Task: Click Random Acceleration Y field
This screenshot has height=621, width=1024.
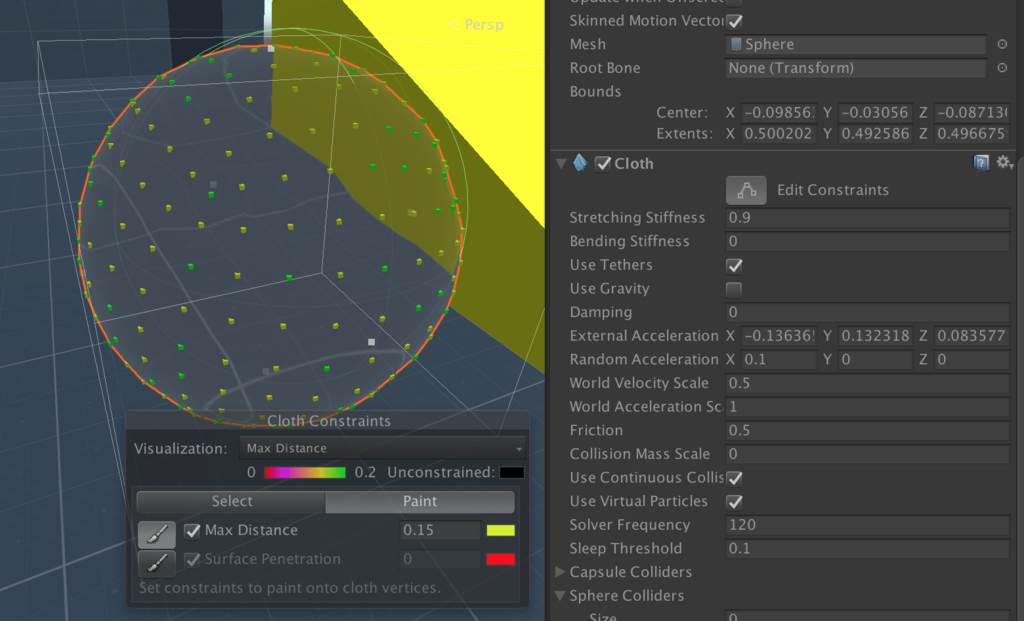Action: tap(875, 359)
